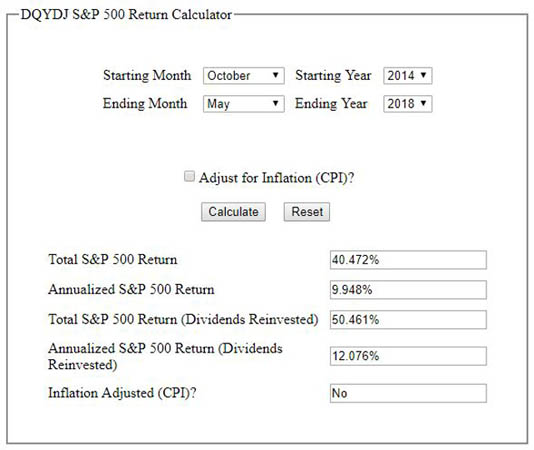
Task: Open the Ending Month dropdown
Action: click(244, 104)
